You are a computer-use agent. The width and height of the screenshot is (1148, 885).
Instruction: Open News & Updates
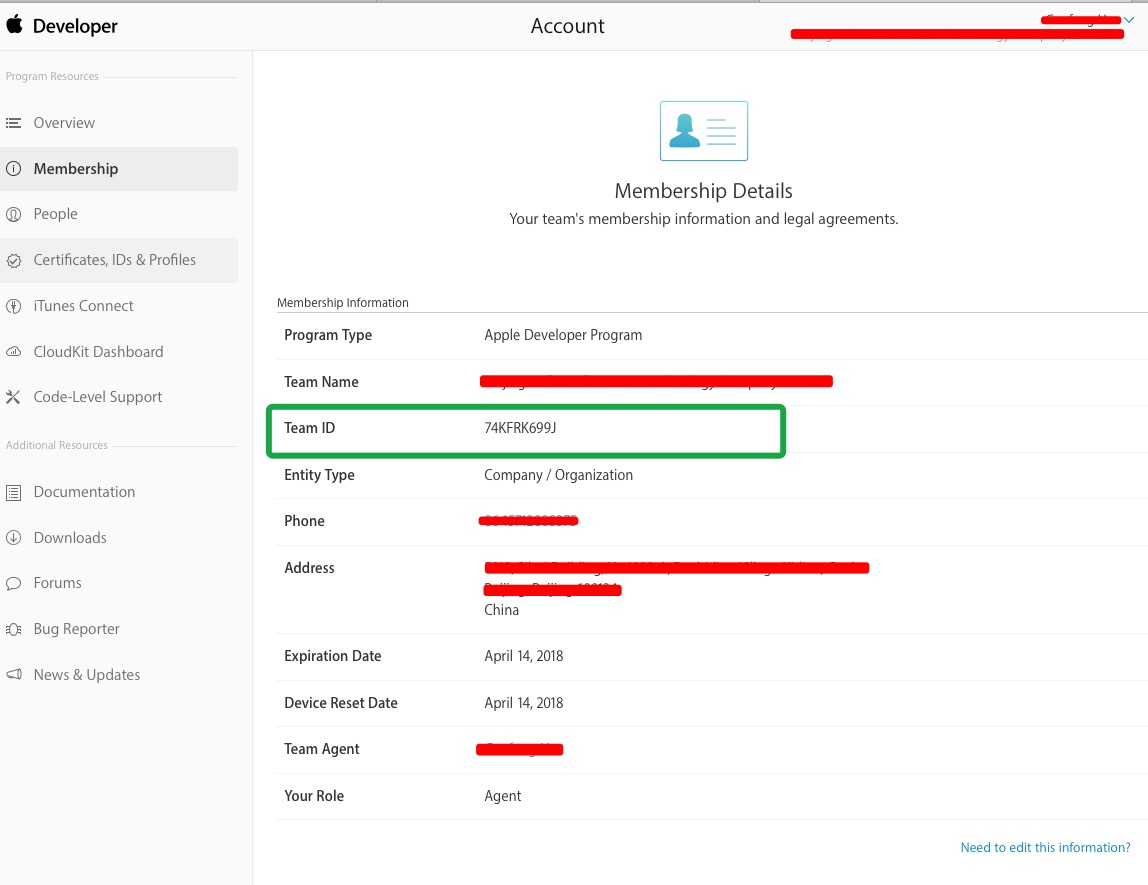[87, 675]
